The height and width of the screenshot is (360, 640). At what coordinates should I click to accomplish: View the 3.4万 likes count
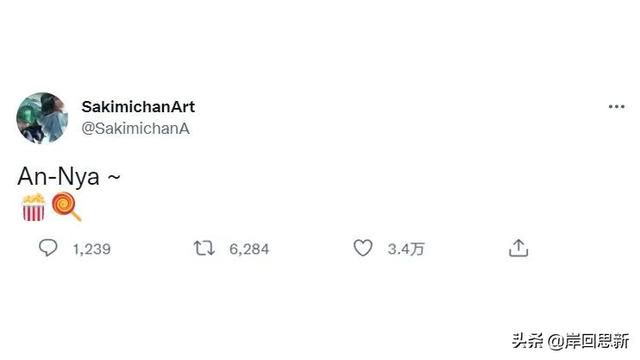(406, 249)
